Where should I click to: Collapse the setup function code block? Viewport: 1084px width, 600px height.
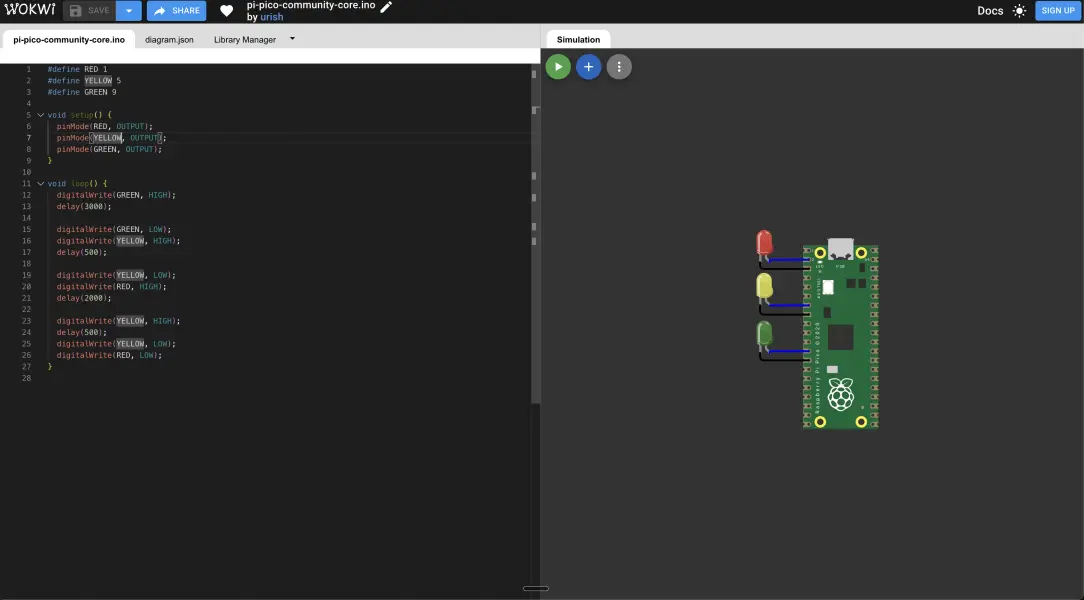40,114
